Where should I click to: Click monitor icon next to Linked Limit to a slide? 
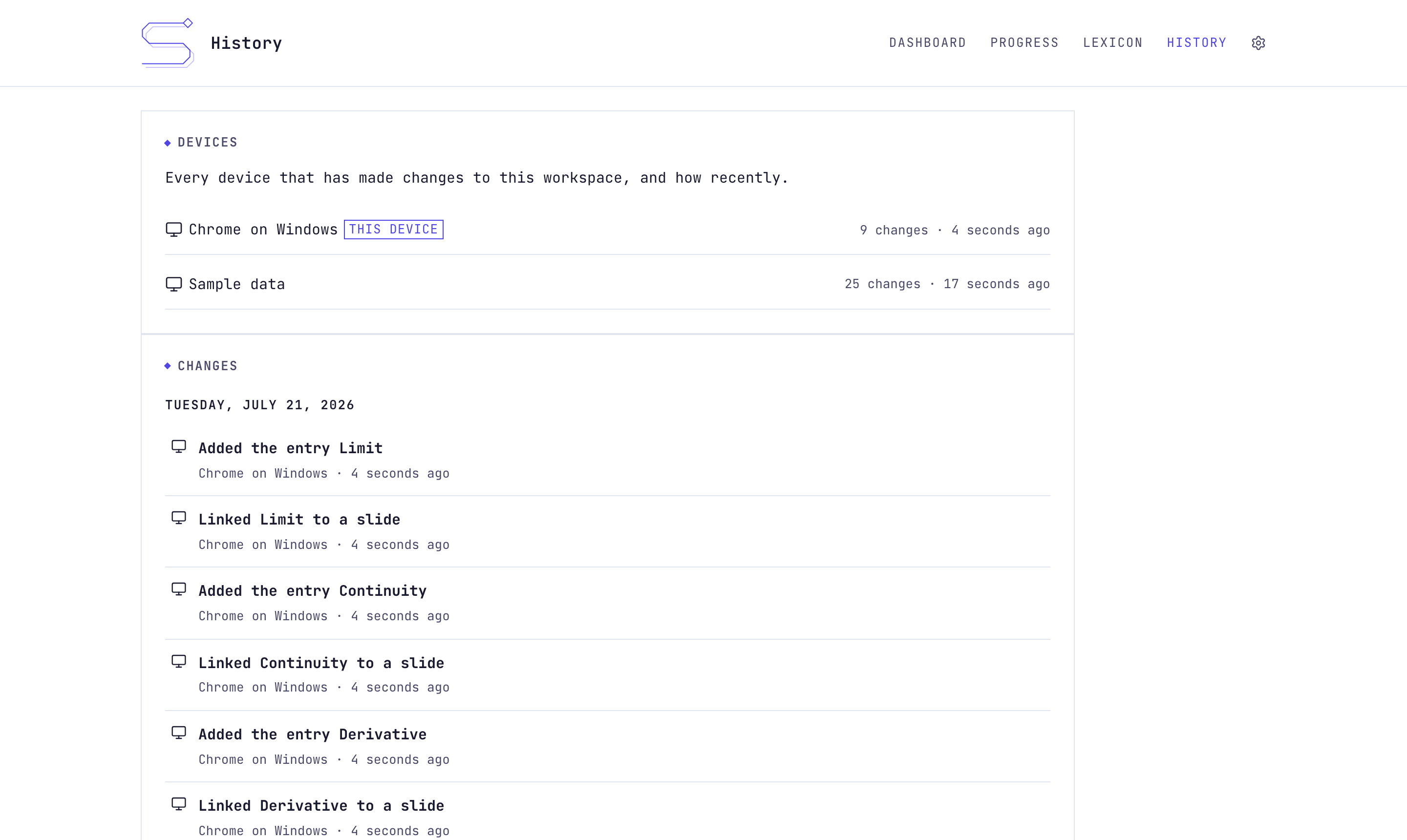pyautogui.click(x=179, y=519)
